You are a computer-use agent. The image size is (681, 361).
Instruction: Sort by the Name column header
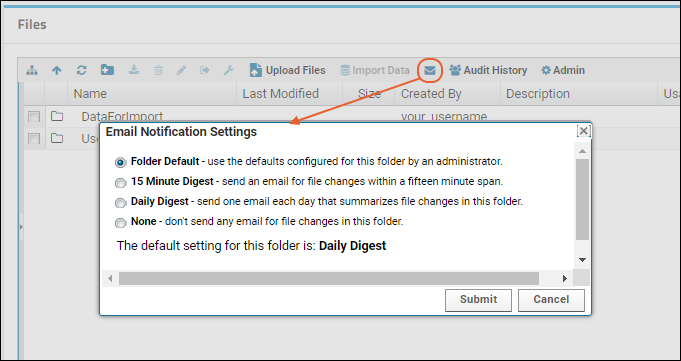[x=152, y=94]
